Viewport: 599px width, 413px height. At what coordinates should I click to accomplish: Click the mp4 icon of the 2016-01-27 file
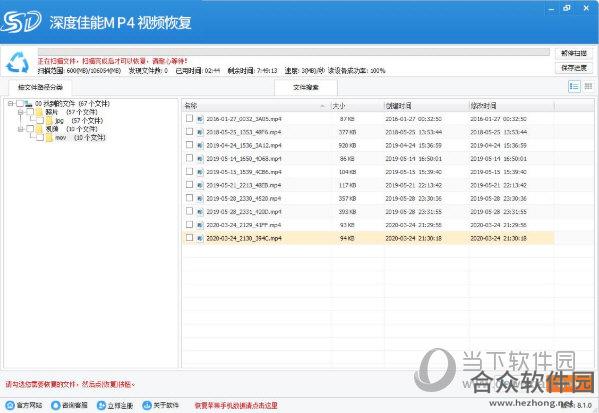[200, 119]
